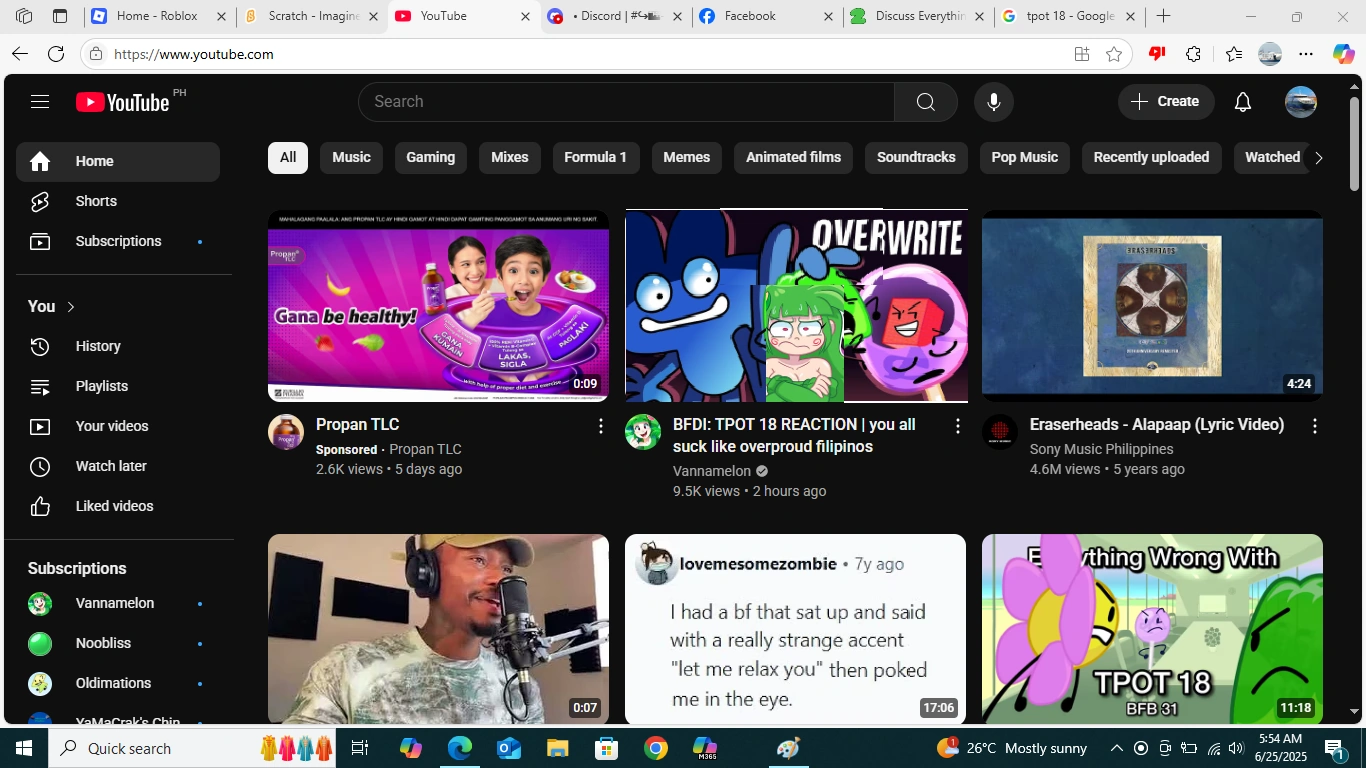Open the notifications bell
The image size is (1366, 768).
[x=1242, y=101]
